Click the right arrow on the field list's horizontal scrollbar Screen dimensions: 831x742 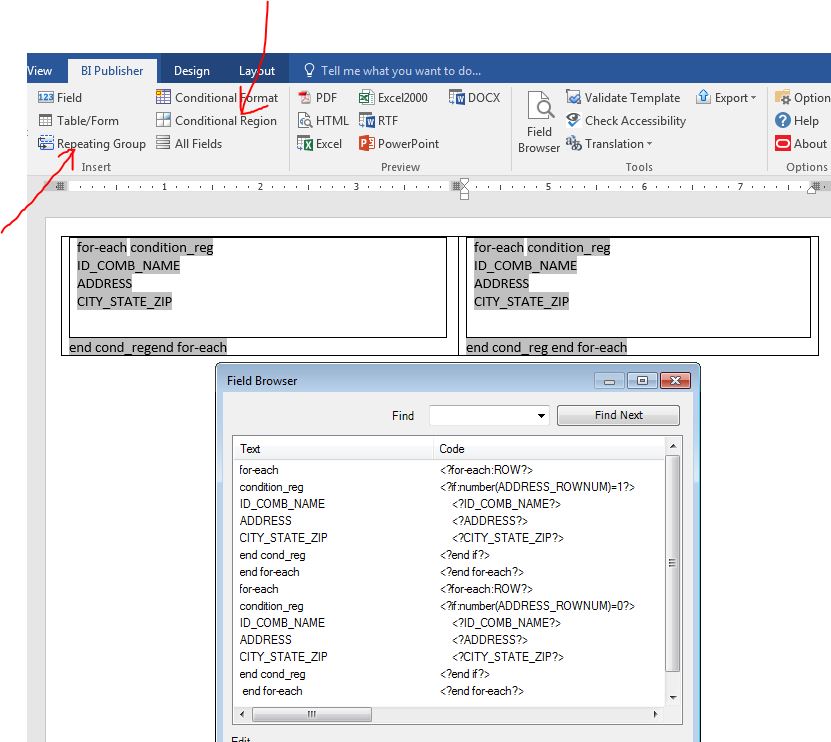tap(656, 714)
